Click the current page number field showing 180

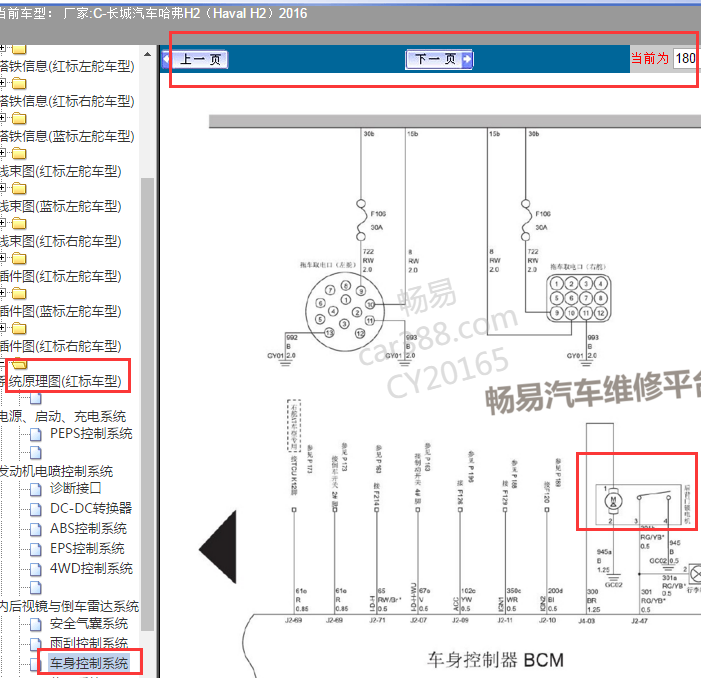pos(685,59)
